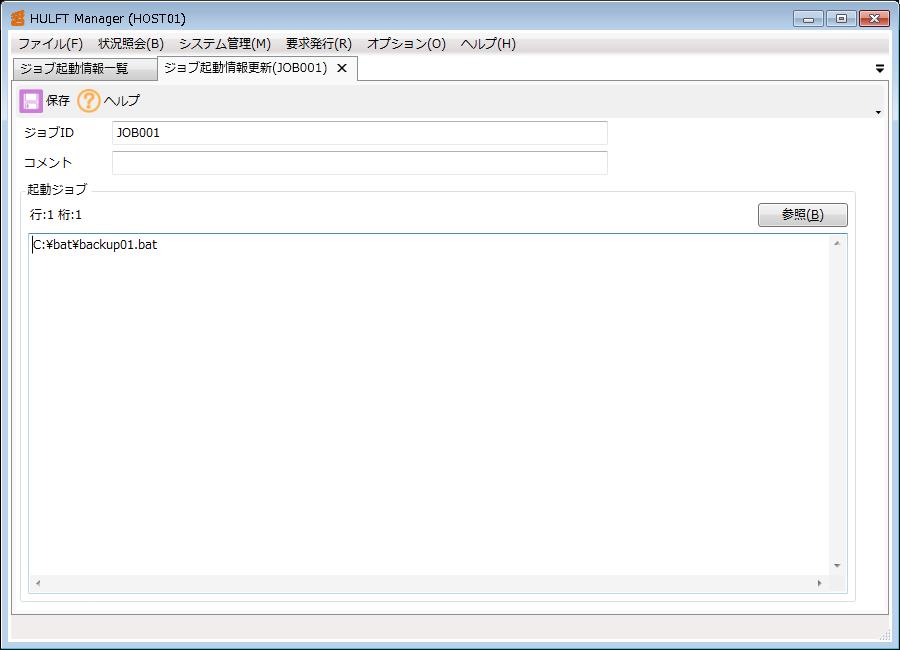The image size is (900, 650).
Task: Close the JOB001 update tab
Action: pyautogui.click(x=342, y=68)
